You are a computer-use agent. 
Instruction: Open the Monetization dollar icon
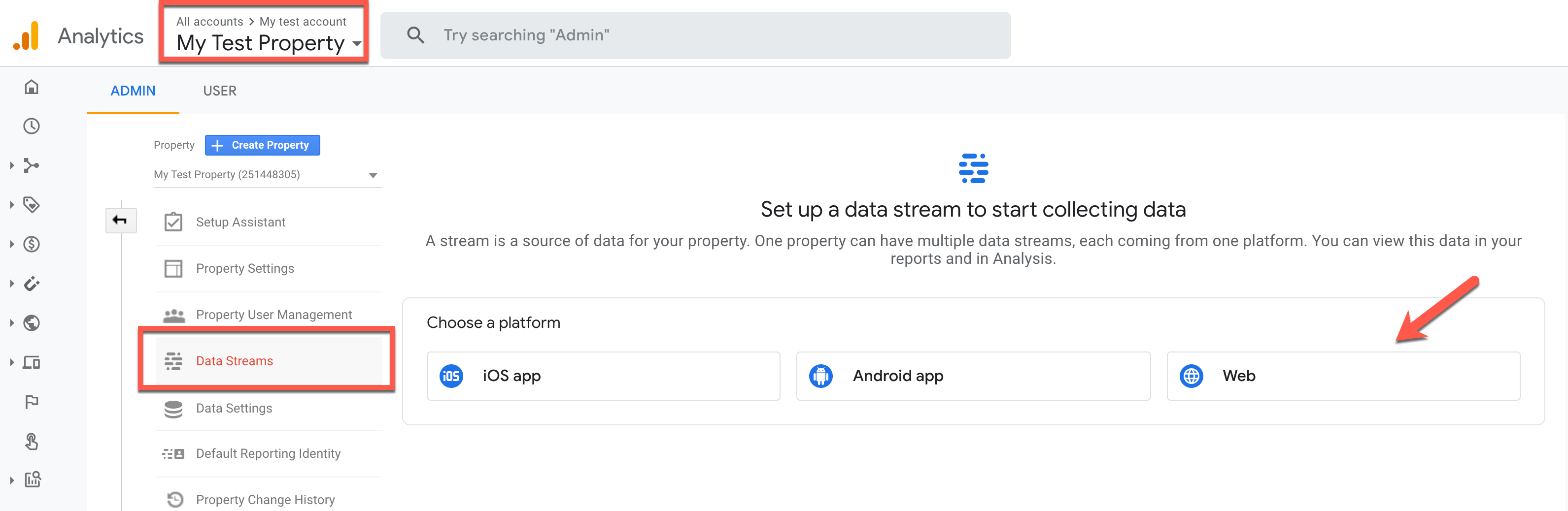click(x=32, y=244)
